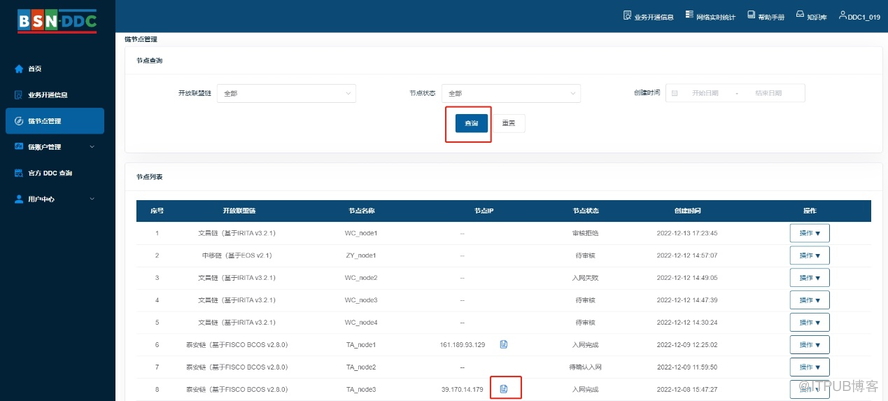Click the timestamp 2022-12-08 15:47:27
The height and width of the screenshot is (401, 888).
pos(687,389)
